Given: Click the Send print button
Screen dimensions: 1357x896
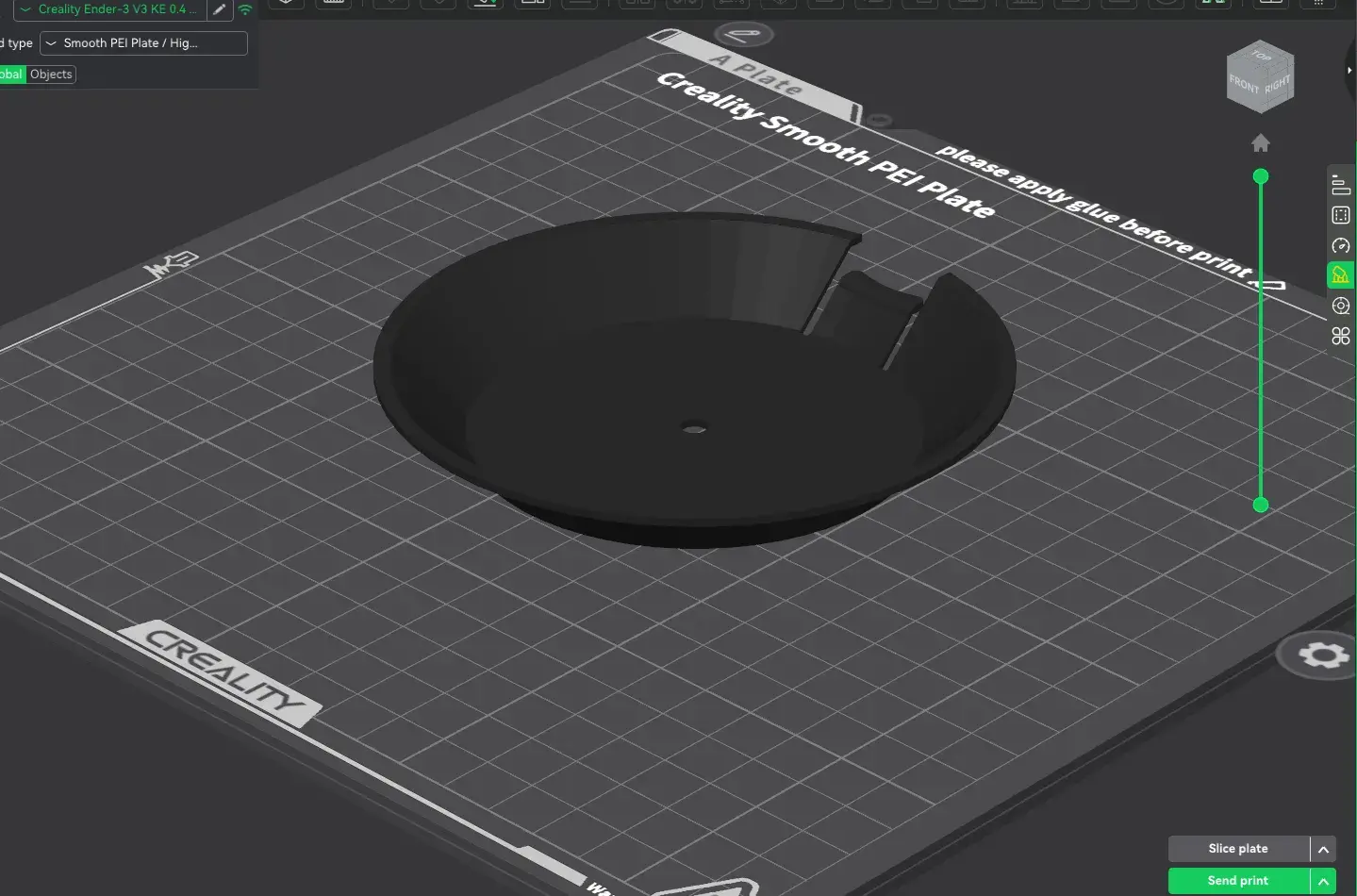Looking at the screenshot, I should tap(1238, 881).
